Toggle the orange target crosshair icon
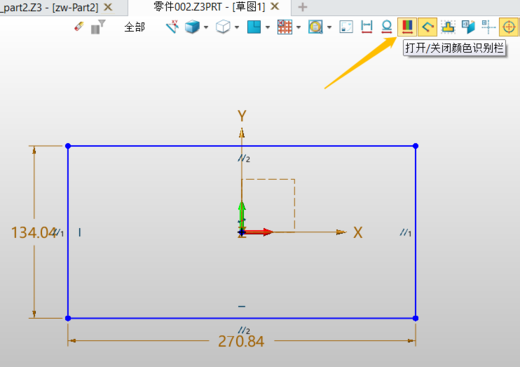 [x=509, y=27]
